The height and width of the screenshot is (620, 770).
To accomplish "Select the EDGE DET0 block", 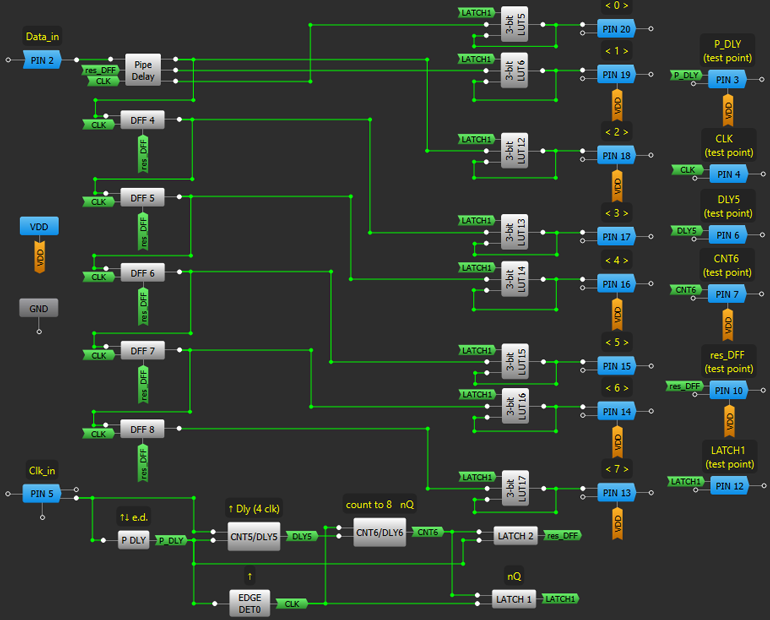I will pyautogui.click(x=249, y=603).
